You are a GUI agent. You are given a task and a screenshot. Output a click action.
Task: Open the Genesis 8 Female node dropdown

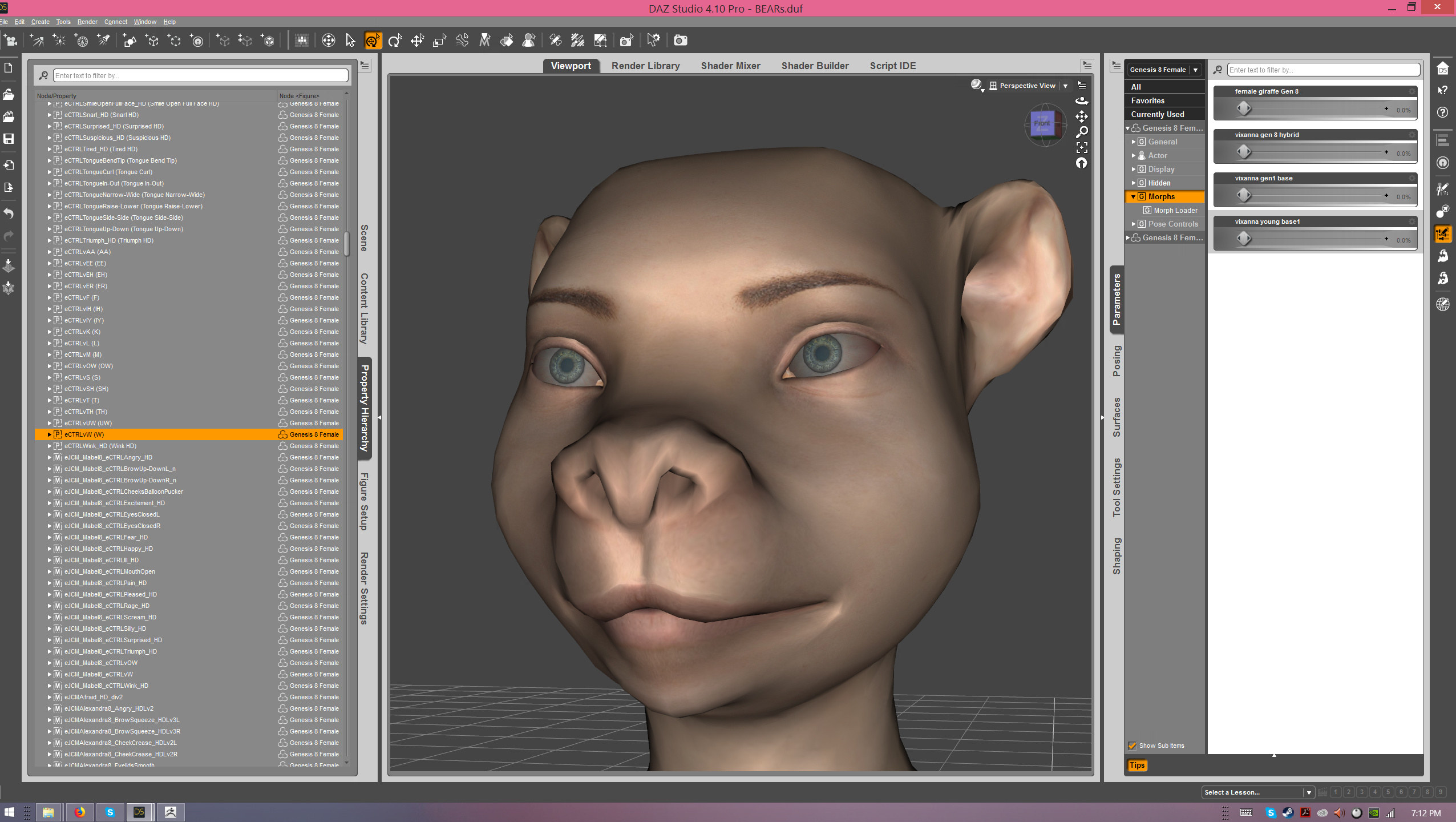tap(1195, 70)
